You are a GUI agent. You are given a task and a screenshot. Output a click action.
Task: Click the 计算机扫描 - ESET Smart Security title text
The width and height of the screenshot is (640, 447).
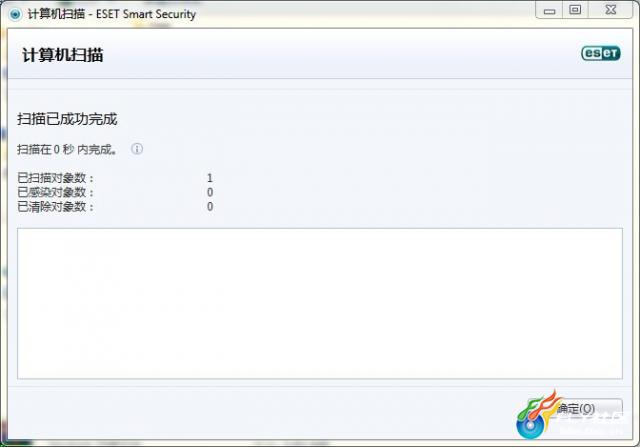pos(112,14)
